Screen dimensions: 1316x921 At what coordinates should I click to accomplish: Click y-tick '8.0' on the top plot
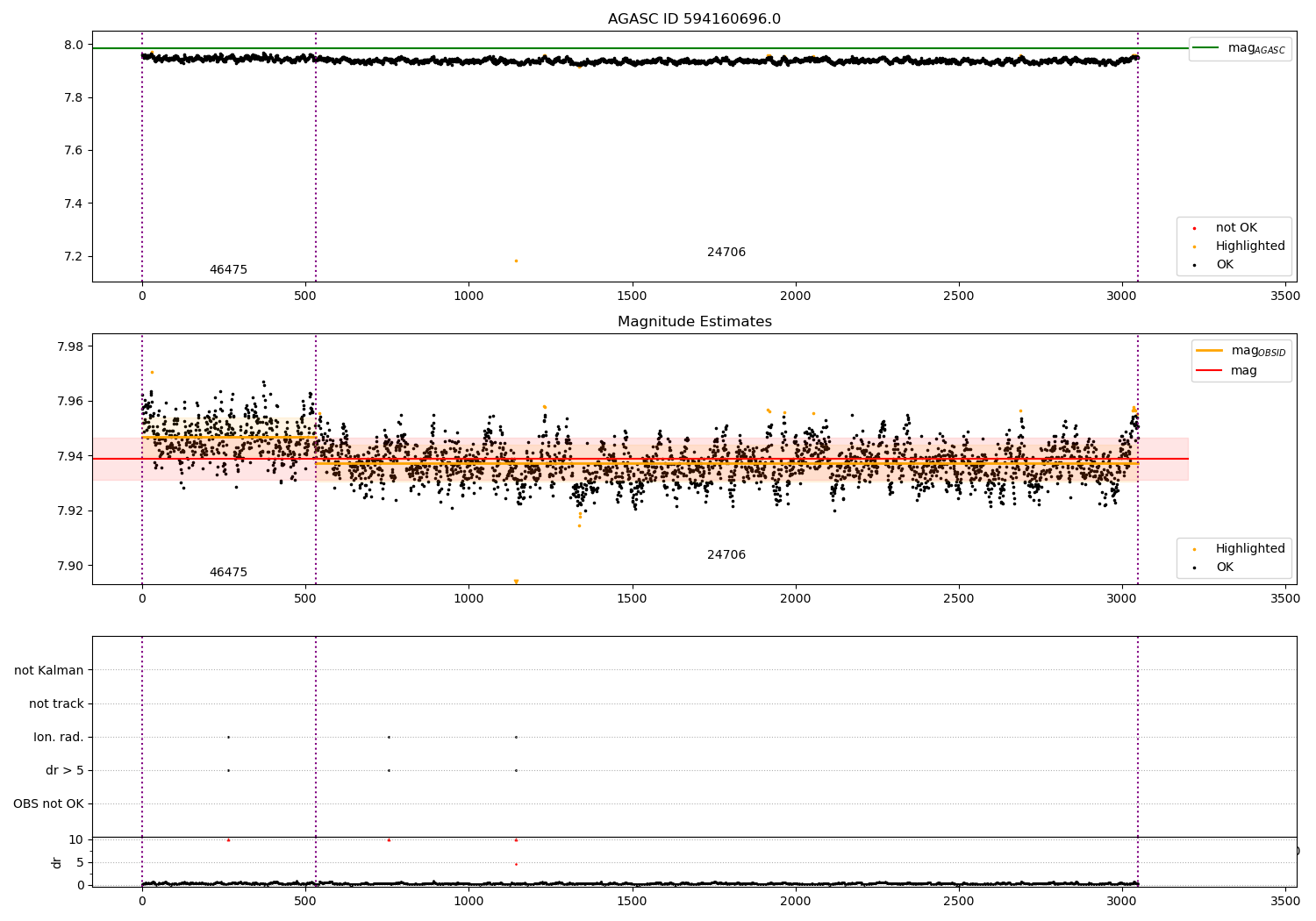pyautogui.click(x=75, y=45)
